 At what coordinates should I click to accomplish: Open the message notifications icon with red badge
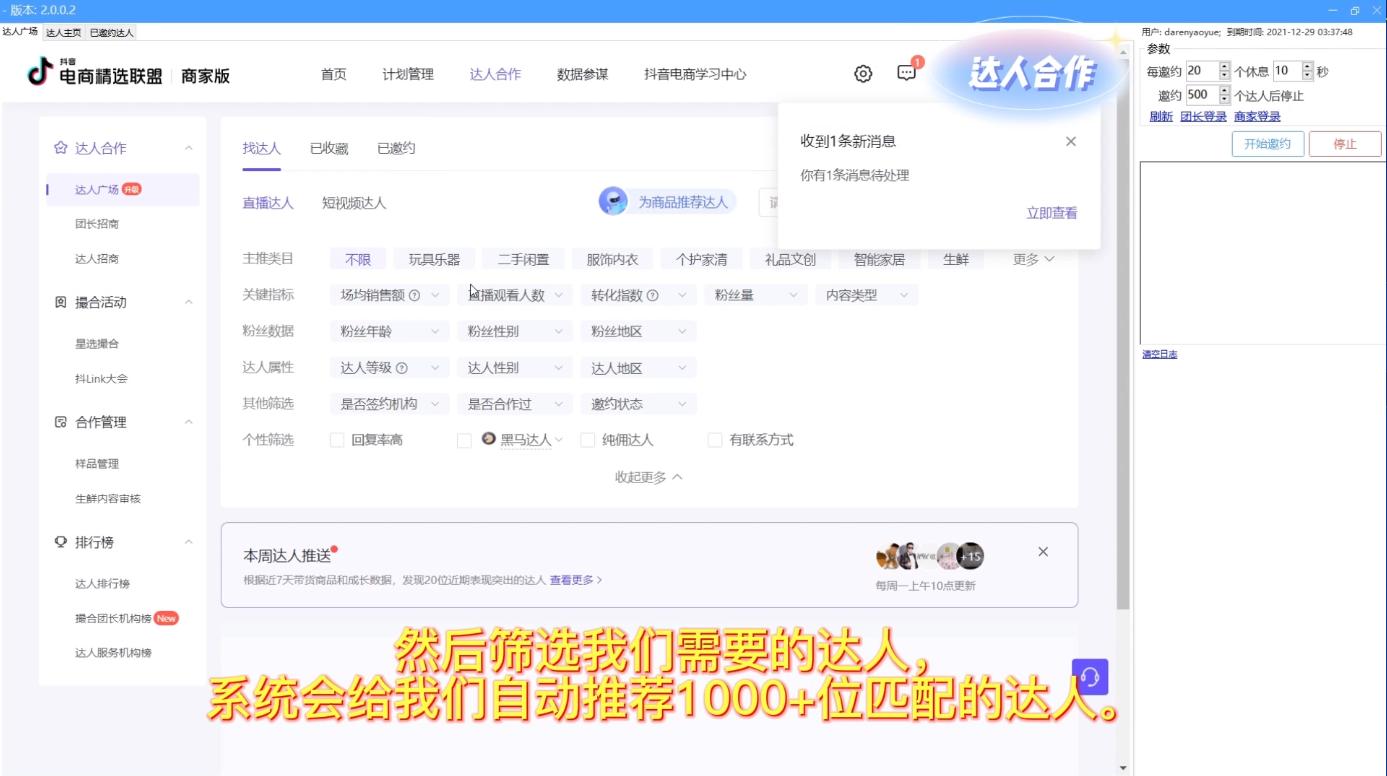pos(904,74)
